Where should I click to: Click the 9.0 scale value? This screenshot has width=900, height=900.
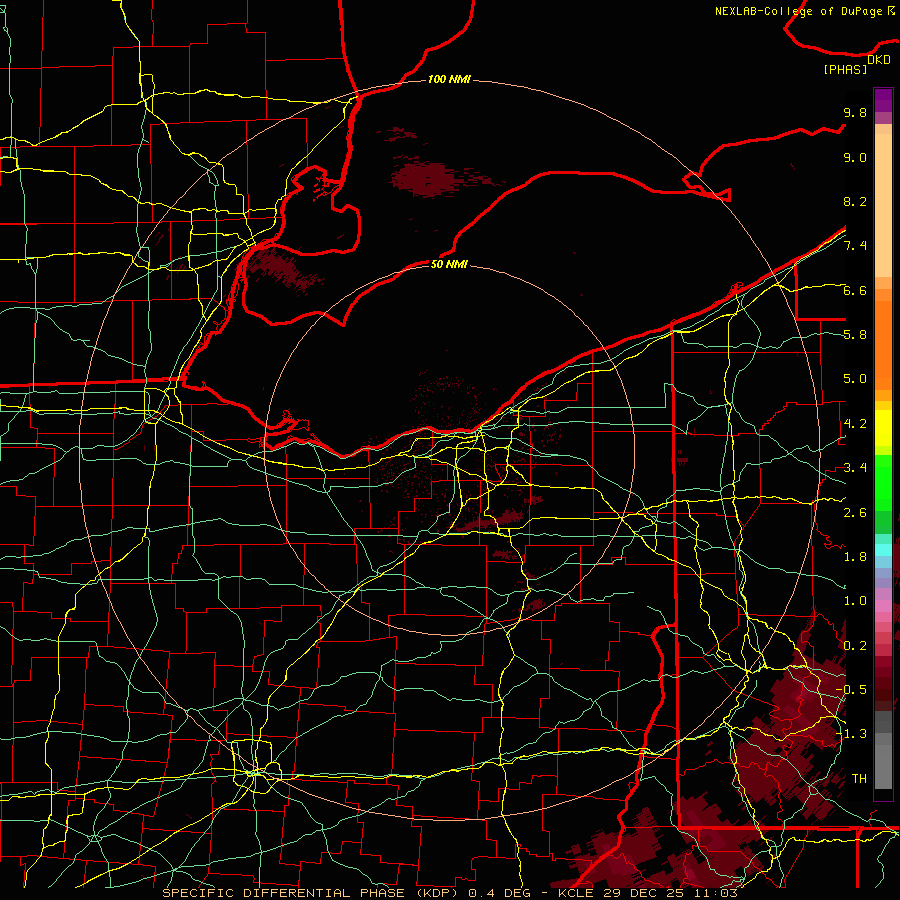tap(855, 157)
